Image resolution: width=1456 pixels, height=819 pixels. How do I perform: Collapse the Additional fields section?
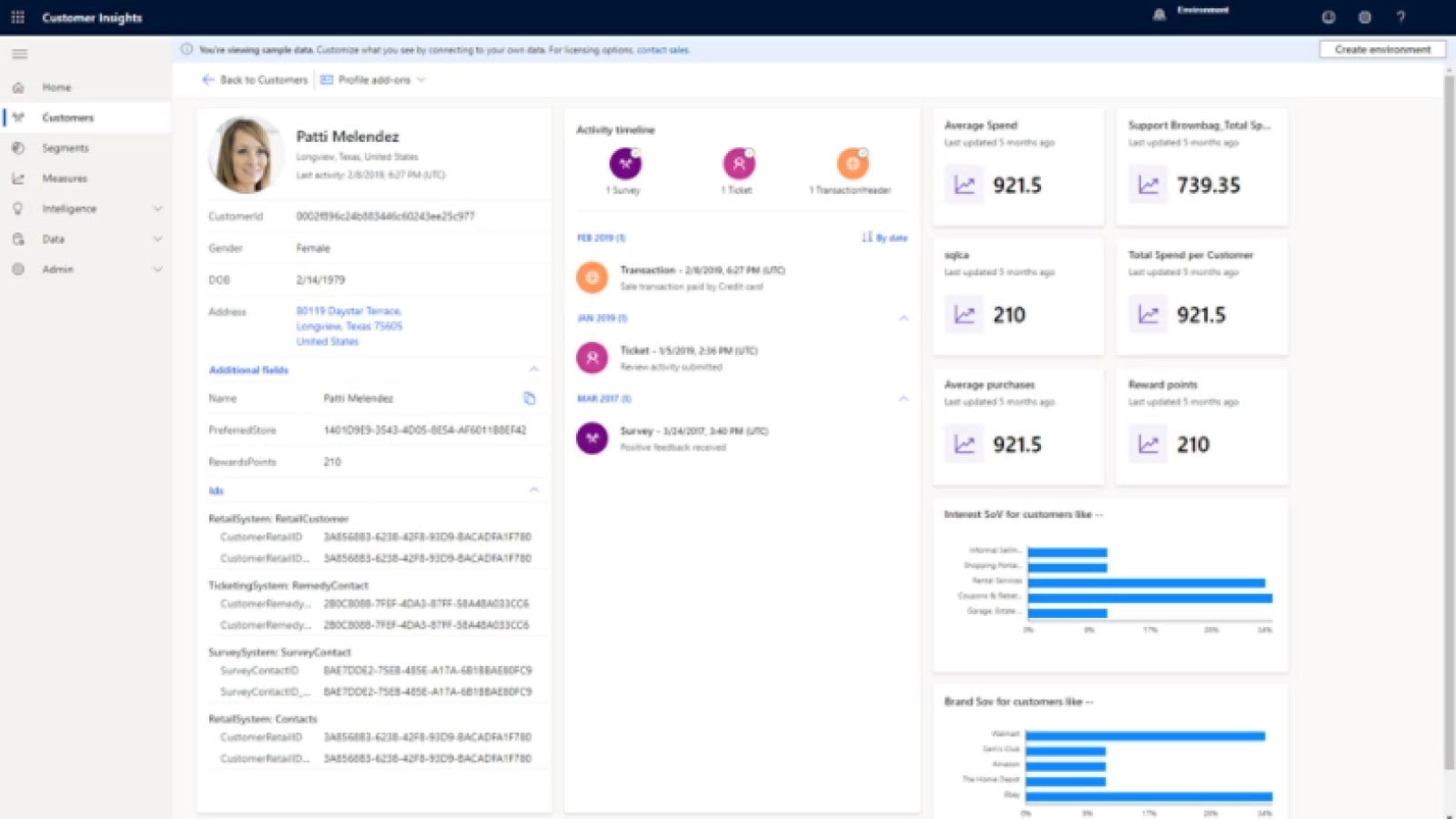pos(534,369)
